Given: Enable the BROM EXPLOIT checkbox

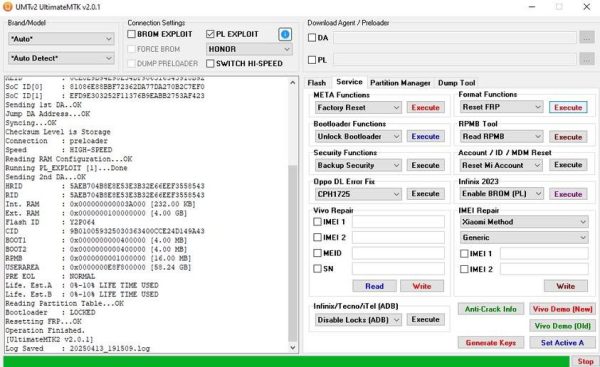Looking at the screenshot, I should [x=131, y=34].
